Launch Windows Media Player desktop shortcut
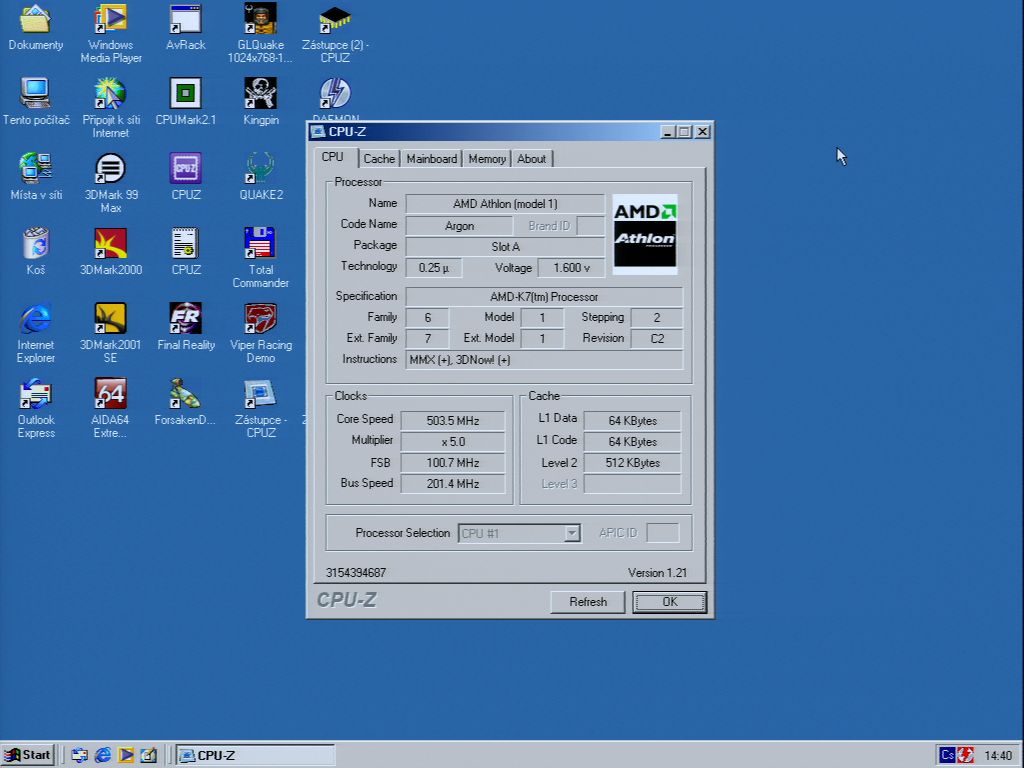Image resolution: width=1024 pixels, height=768 pixels. 110,20
